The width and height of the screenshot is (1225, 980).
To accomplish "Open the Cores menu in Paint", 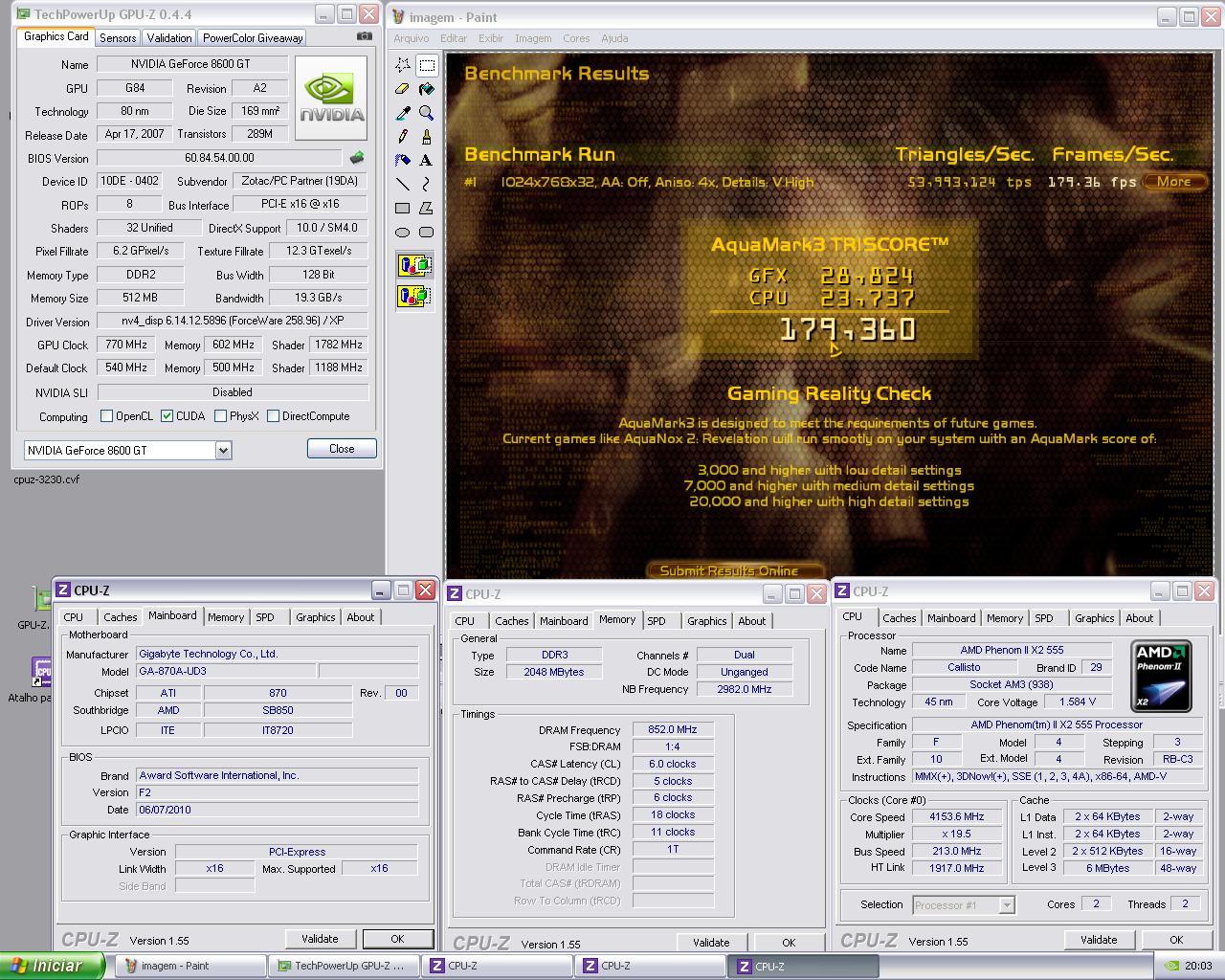I will coord(576,38).
